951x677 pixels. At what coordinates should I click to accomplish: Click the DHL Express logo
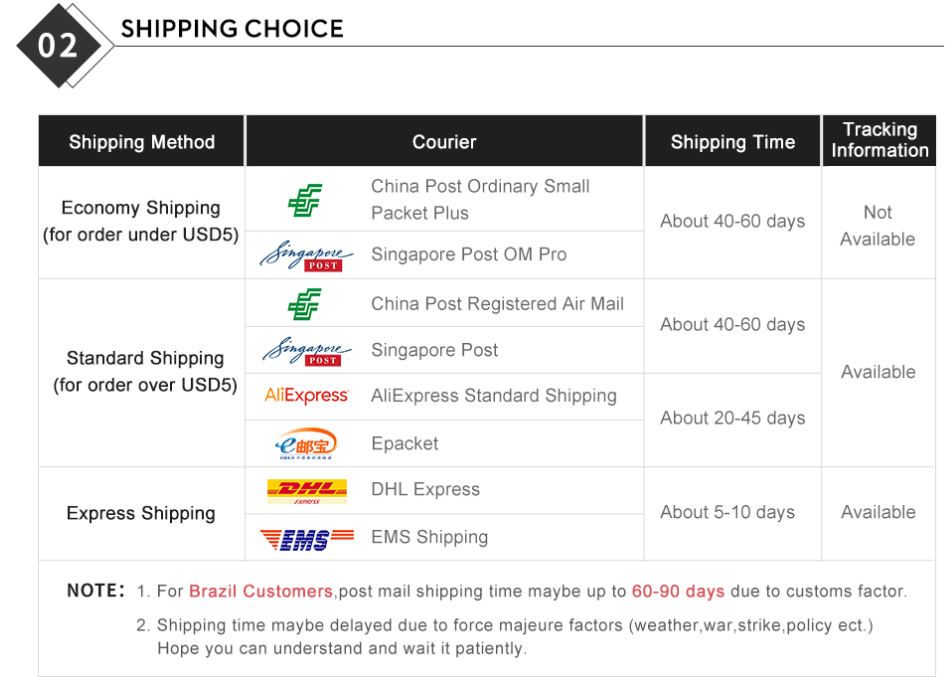tap(307, 490)
